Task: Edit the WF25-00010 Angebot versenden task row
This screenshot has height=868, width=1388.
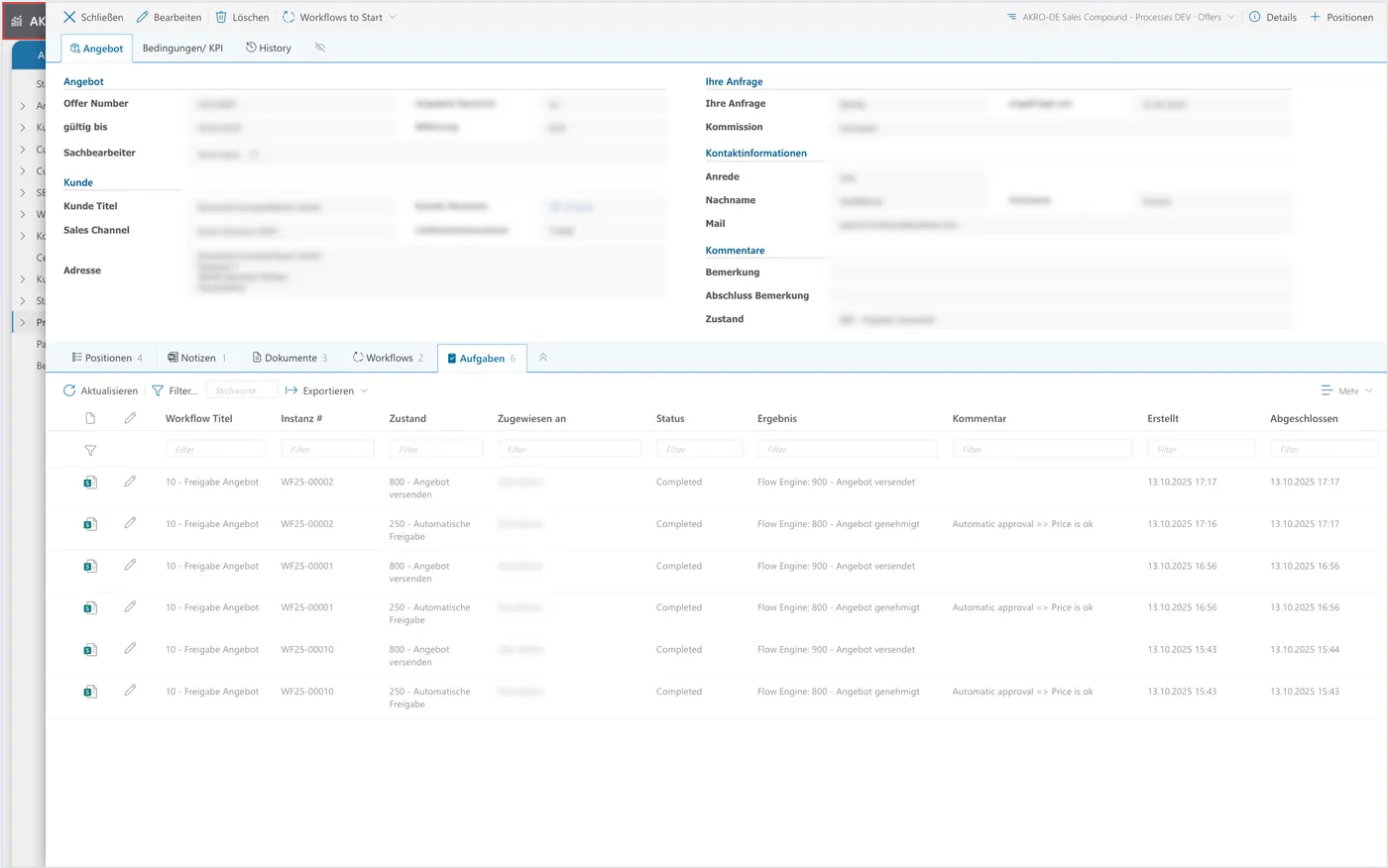Action: (x=130, y=649)
